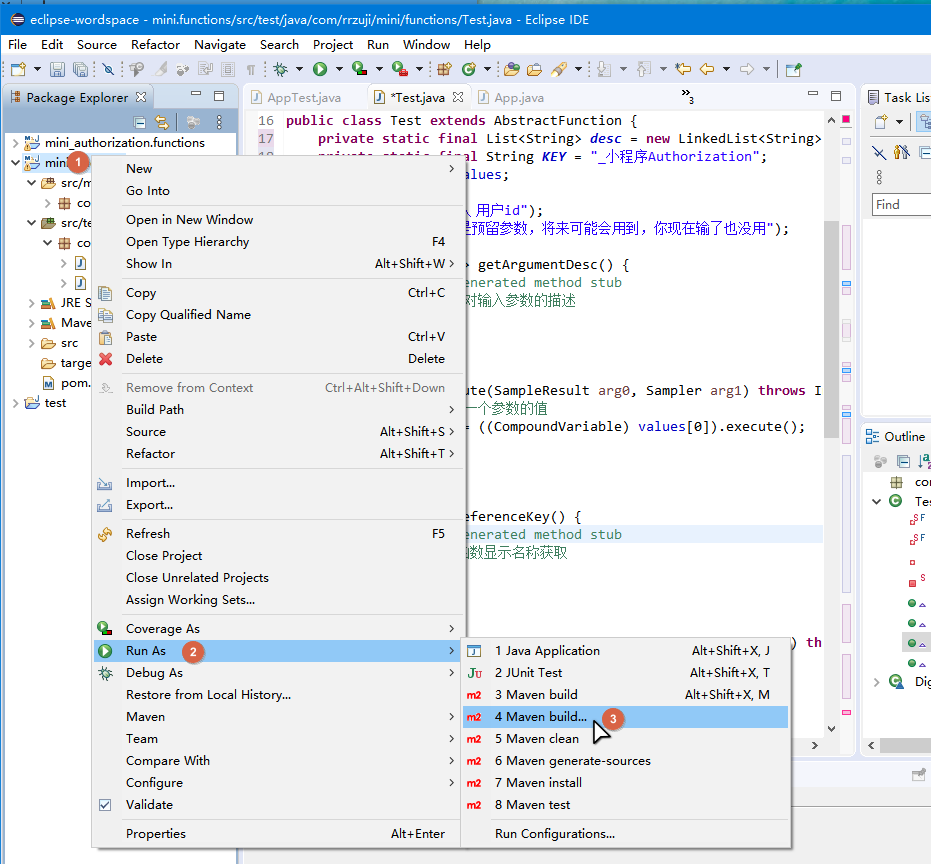Close the Test.java editor tab
Image resolution: width=931 pixels, height=864 pixels.
click(x=458, y=97)
